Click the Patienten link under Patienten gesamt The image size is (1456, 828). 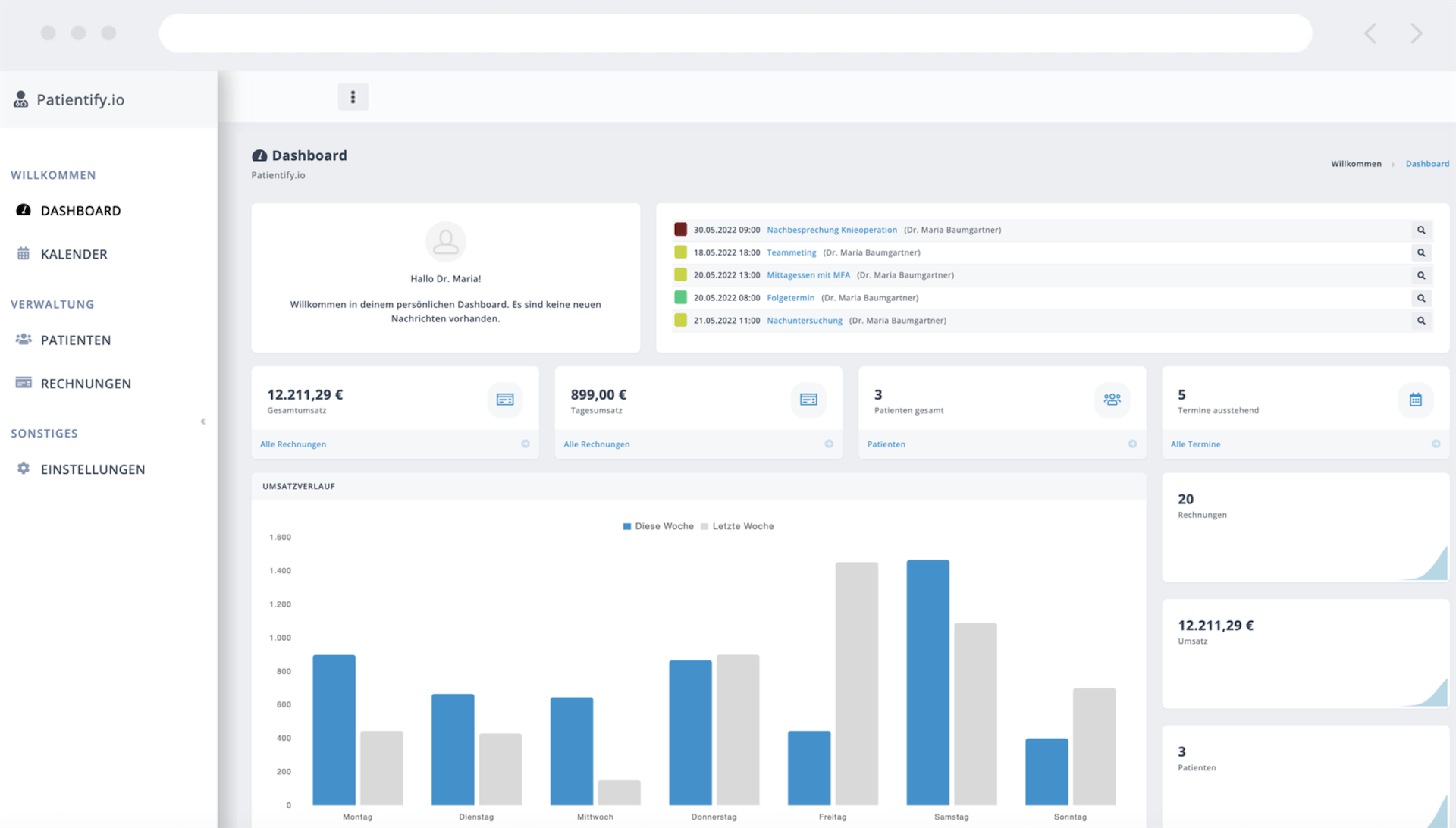(x=886, y=444)
